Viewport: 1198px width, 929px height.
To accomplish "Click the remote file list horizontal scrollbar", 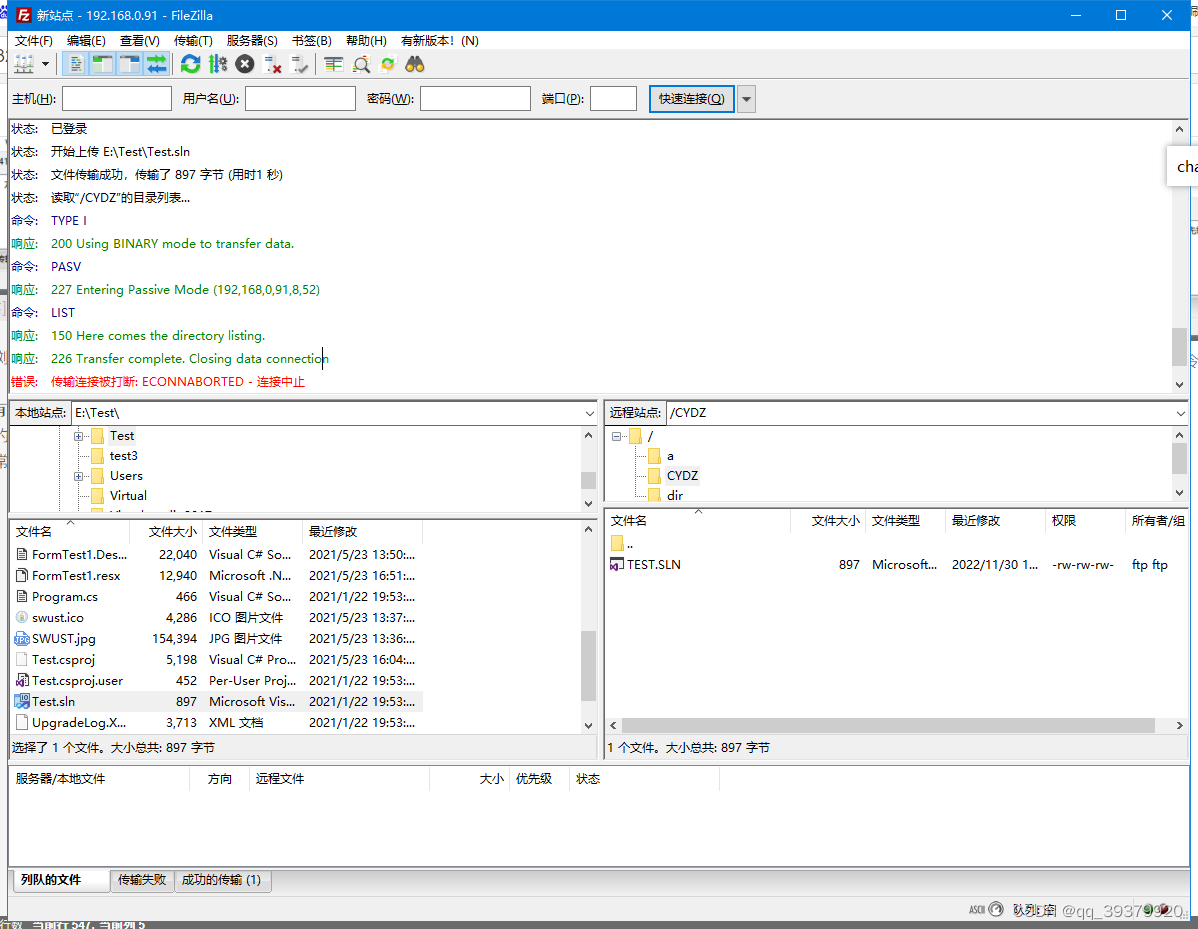I will [888, 725].
